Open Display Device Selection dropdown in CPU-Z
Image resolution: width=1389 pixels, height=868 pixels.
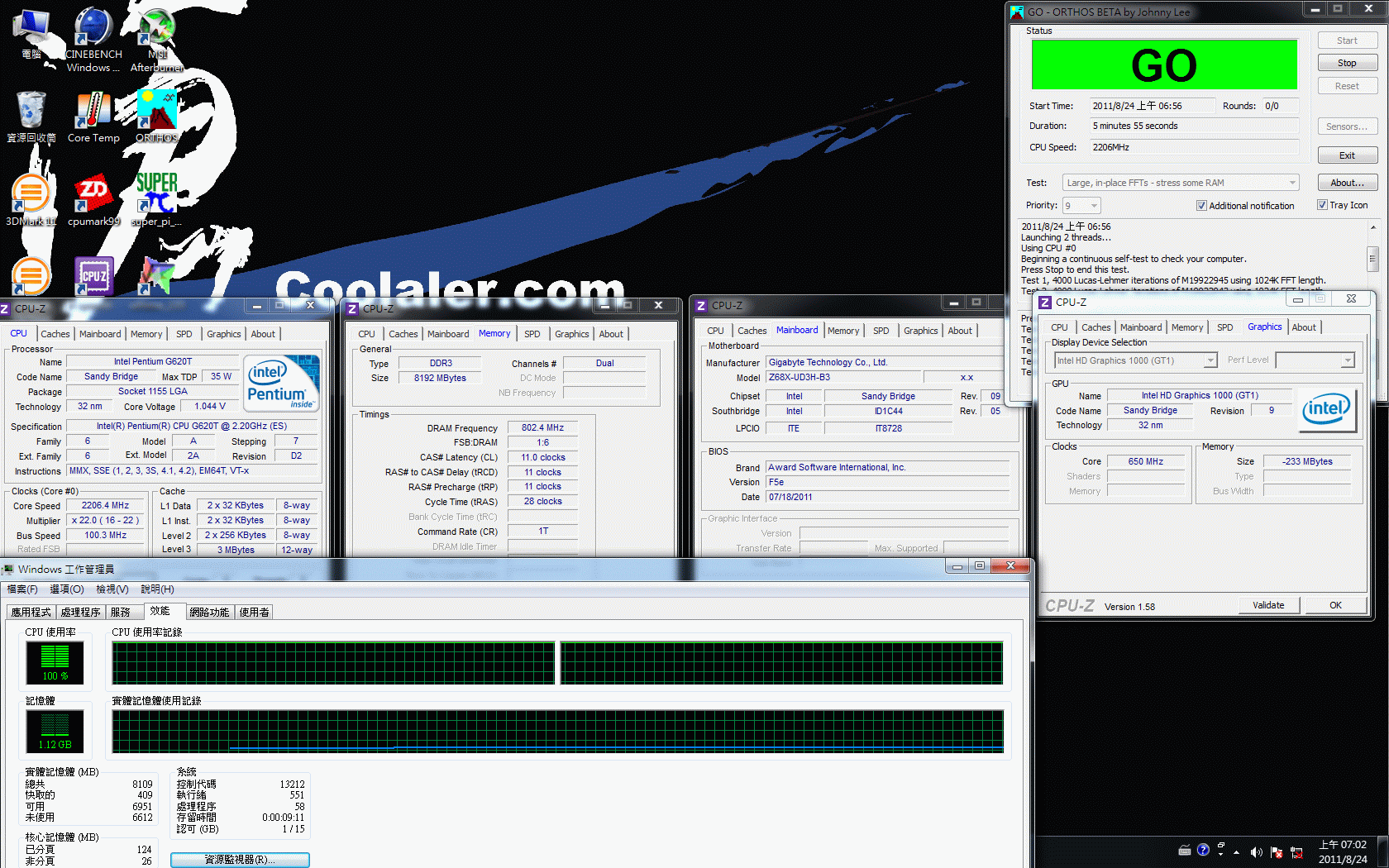(x=1136, y=360)
